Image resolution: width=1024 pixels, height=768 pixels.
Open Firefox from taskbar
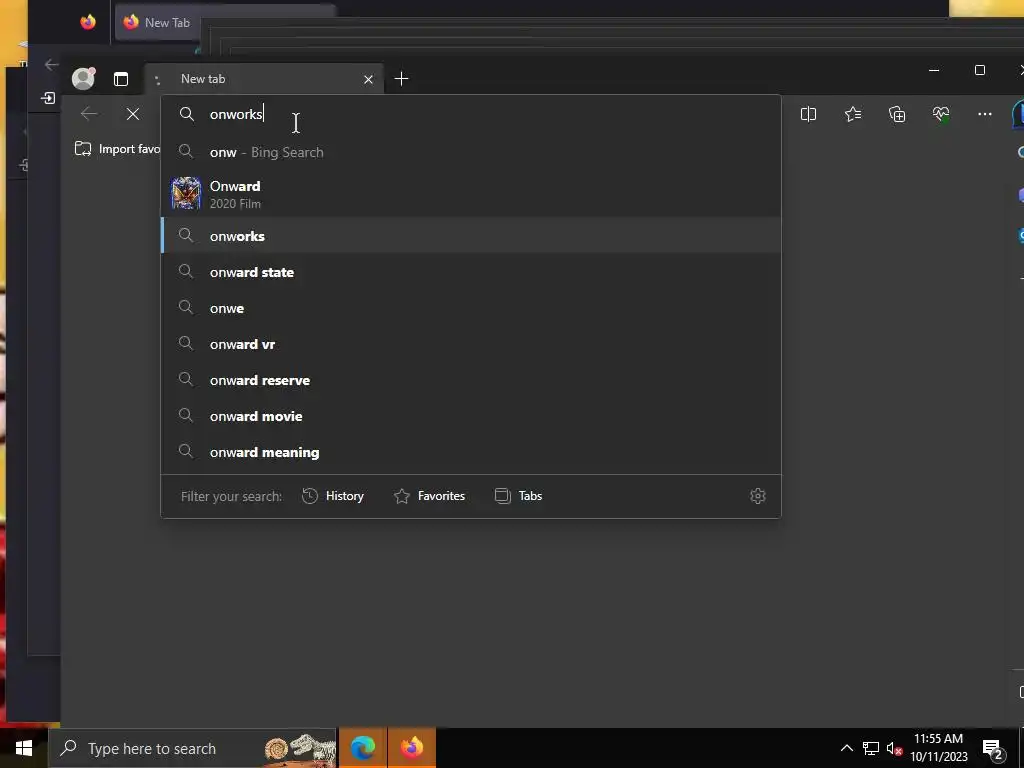[411, 748]
